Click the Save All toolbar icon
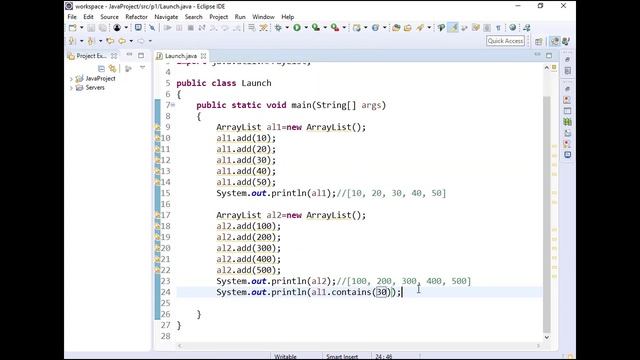This screenshot has width=640, height=360. [102, 28]
